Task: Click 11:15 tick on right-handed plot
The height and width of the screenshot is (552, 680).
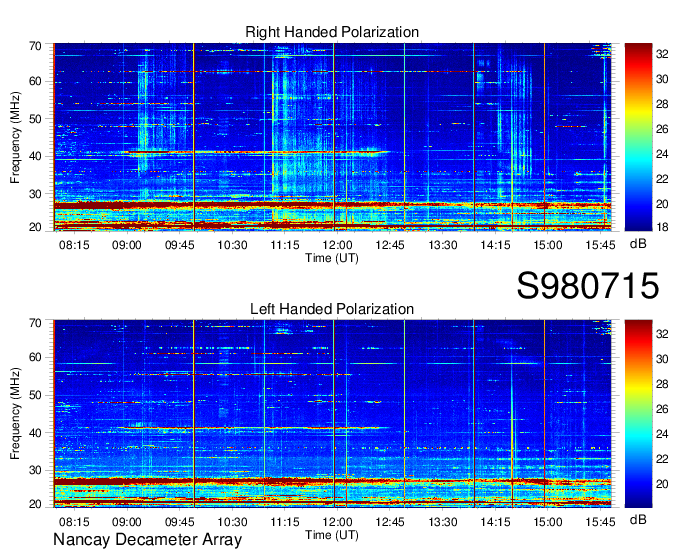Action: [285, 245]
